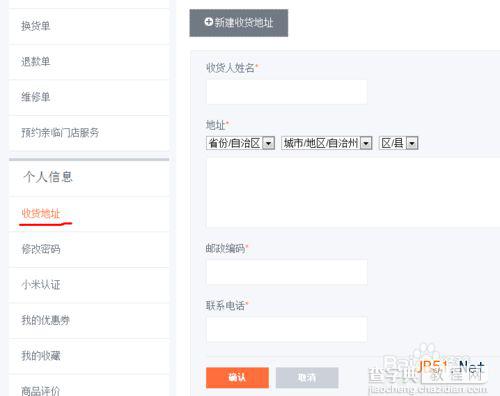Open 我的优惠券 in the sidebar
The height and width of the screenshot is (396, 500).
[x=45, y=320]
